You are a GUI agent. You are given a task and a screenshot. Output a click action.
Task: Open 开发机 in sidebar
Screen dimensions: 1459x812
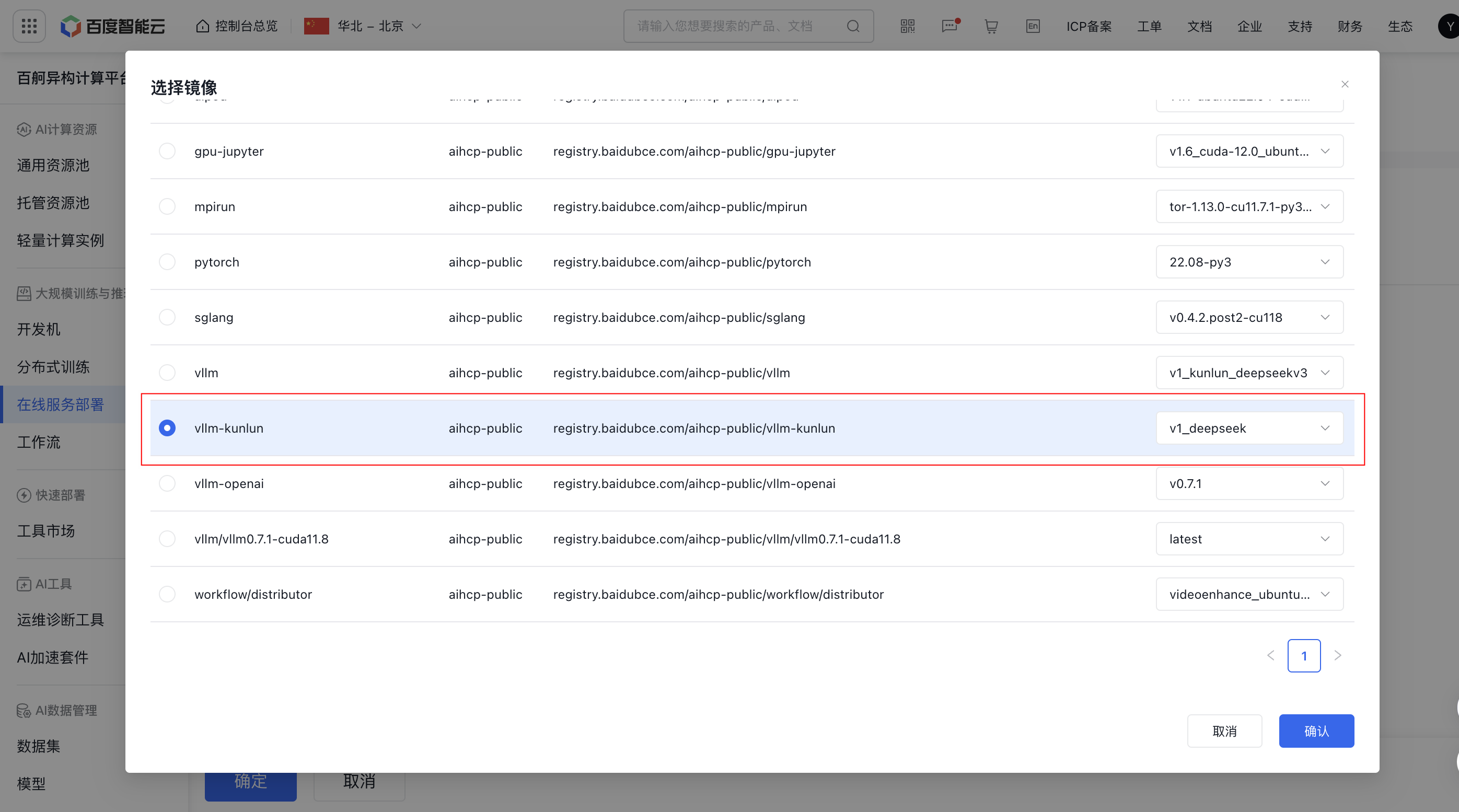[x=39, y=329]
